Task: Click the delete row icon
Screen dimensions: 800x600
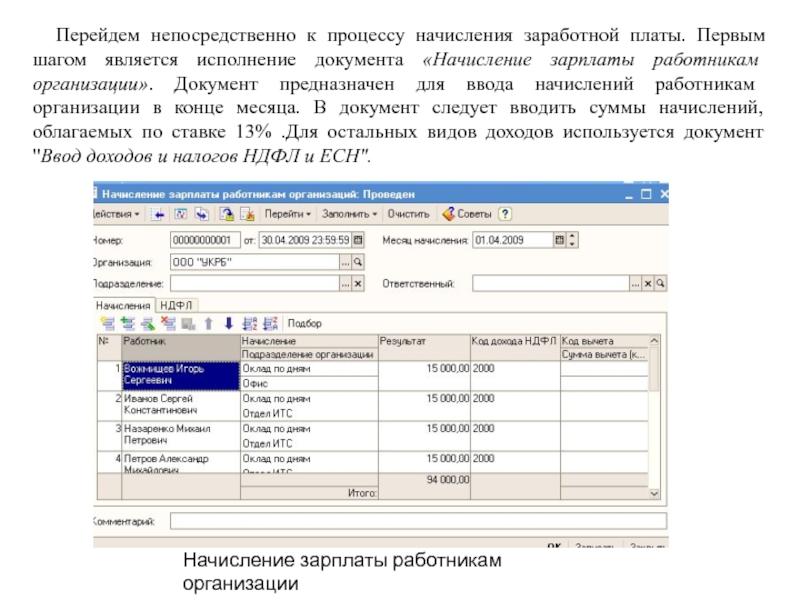Action: tap(168, 323)
